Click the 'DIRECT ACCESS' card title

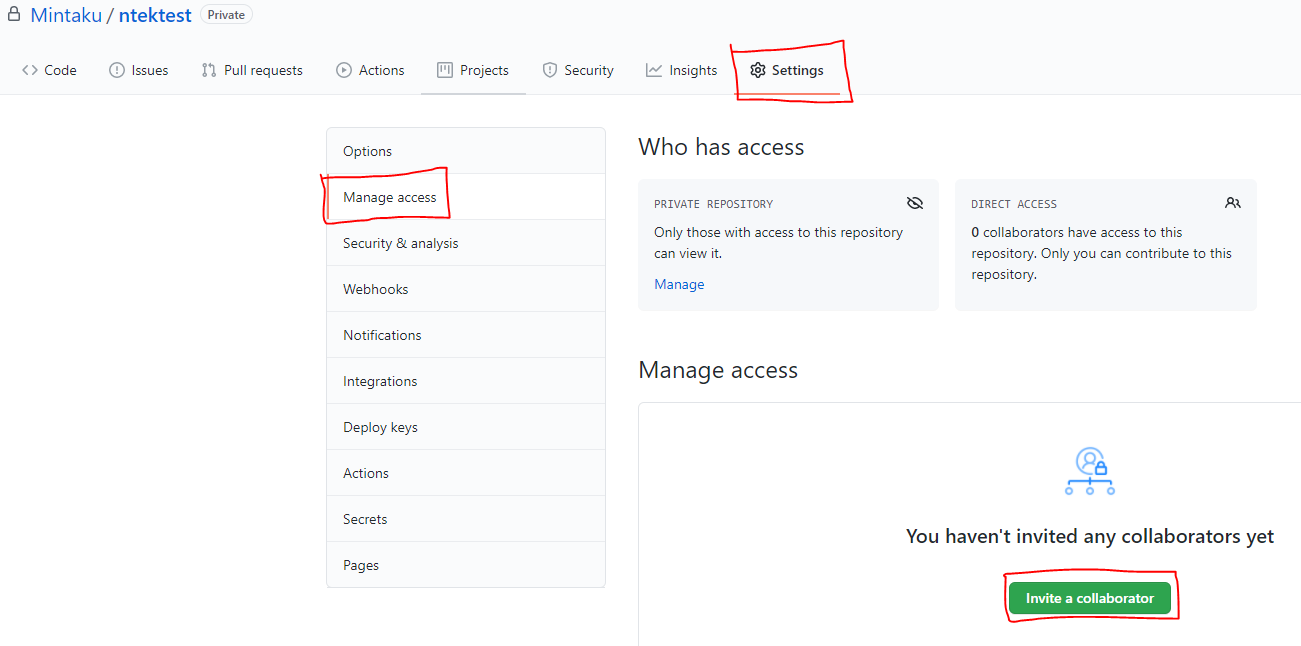[1013, 204]
